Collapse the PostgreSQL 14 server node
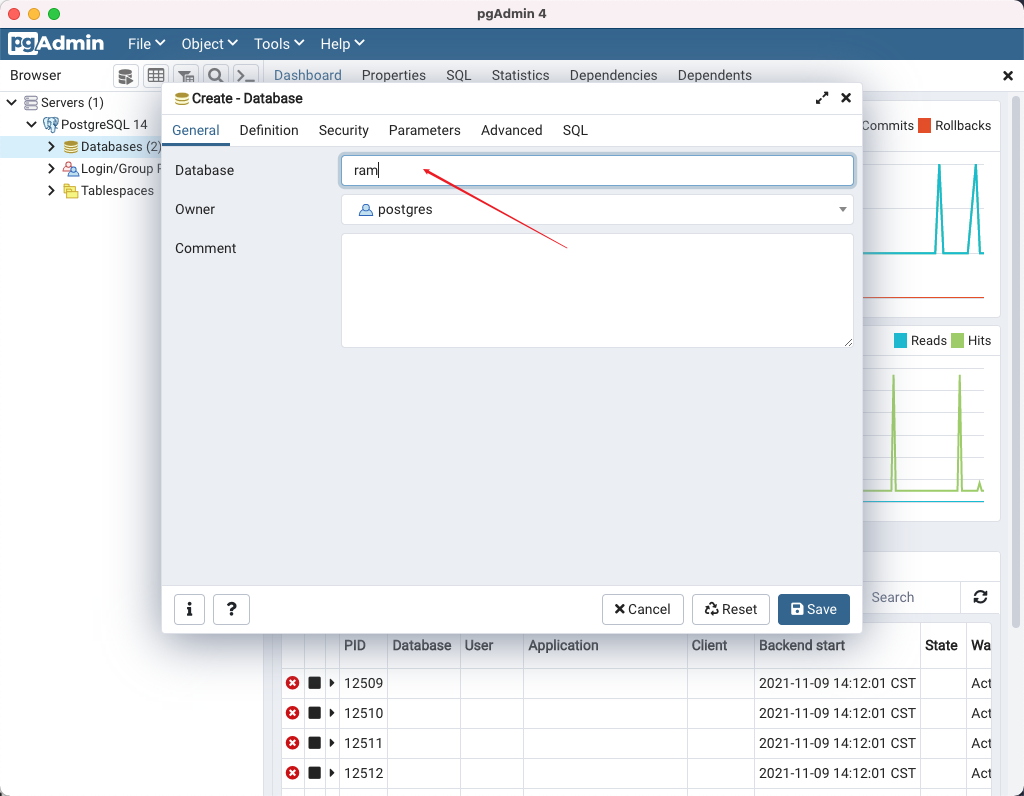The width and height of the screenshot is (1024, 796). 31,124
